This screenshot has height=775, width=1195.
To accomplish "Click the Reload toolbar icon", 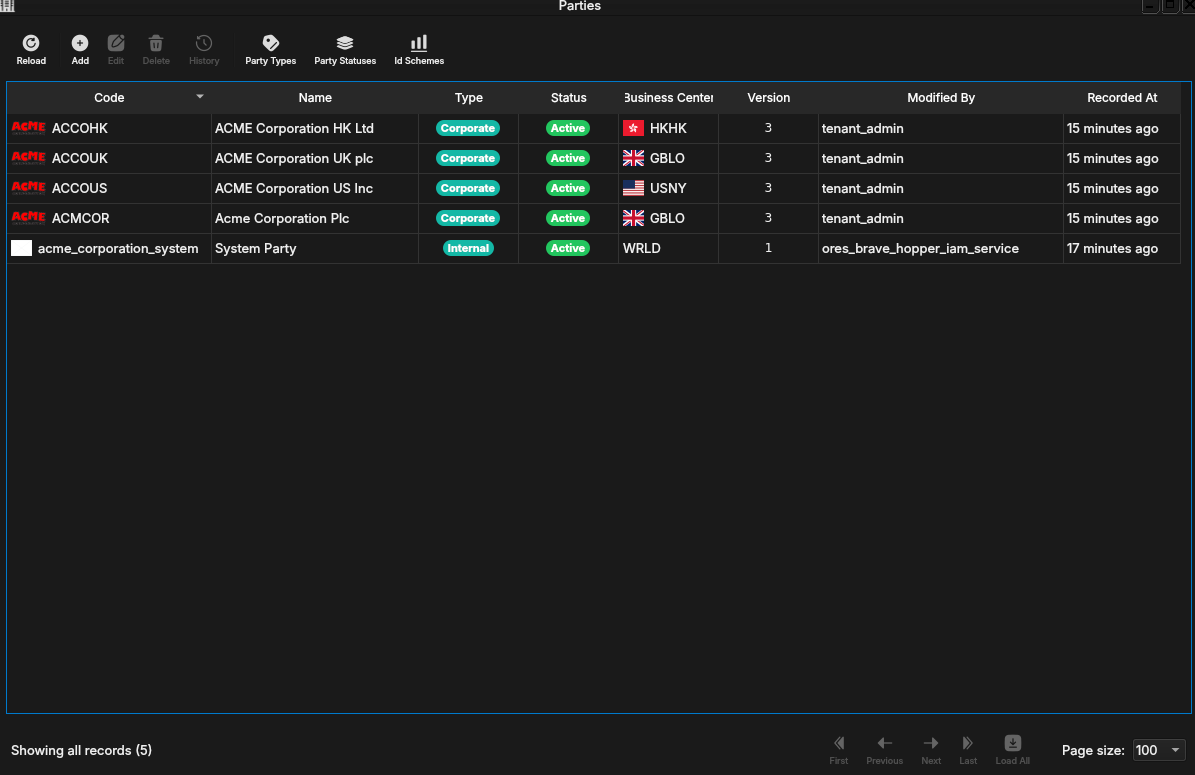I will coord(31,43).
